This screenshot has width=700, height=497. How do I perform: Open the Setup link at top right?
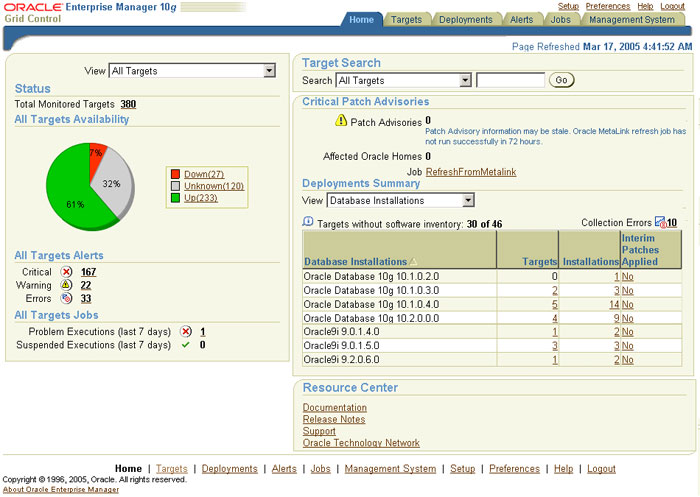tap(568, 6)
